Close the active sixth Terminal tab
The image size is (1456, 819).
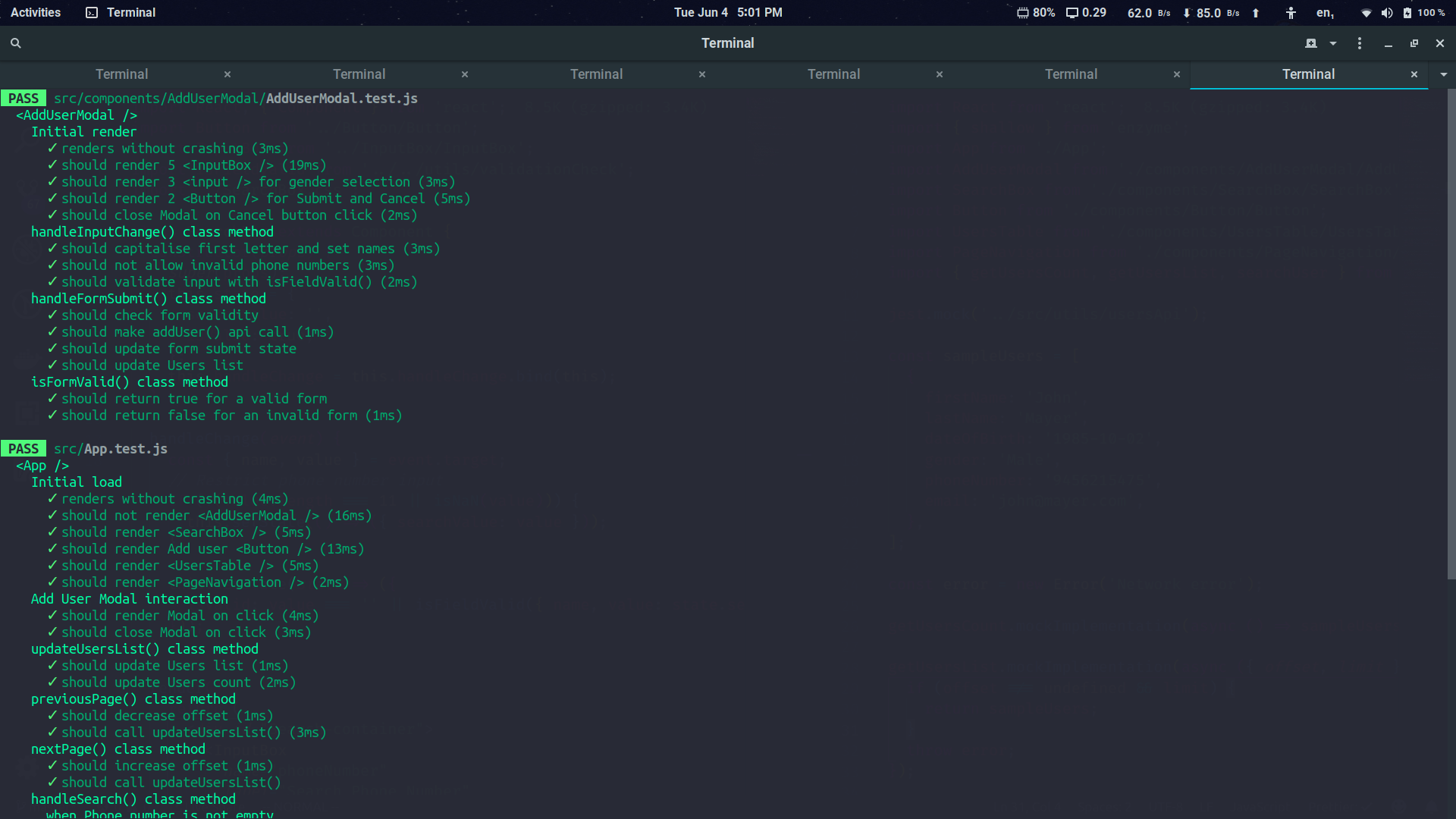1414,74
